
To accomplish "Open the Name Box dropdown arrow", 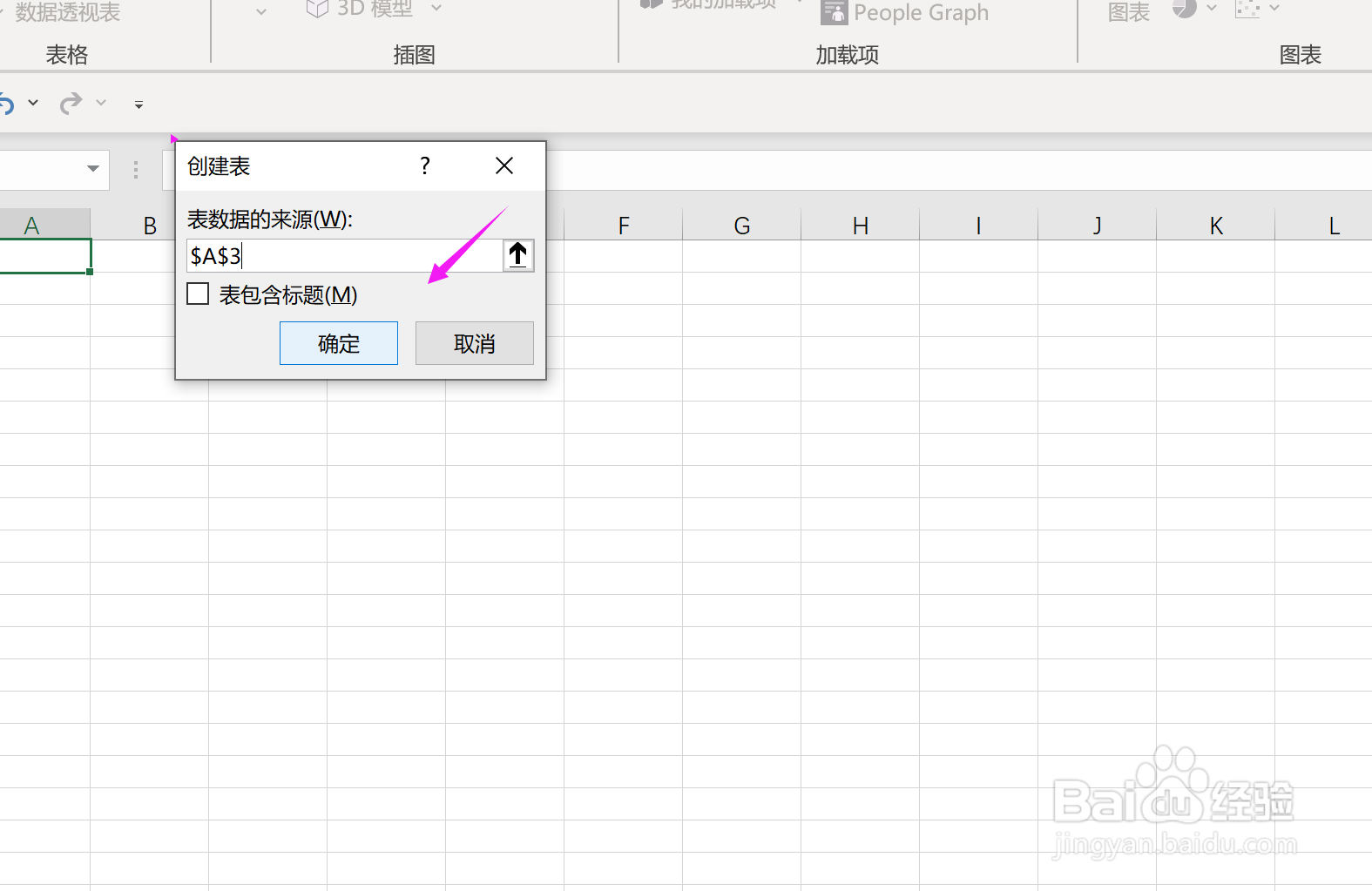I will pyautogui.click(x=93, y=169).
